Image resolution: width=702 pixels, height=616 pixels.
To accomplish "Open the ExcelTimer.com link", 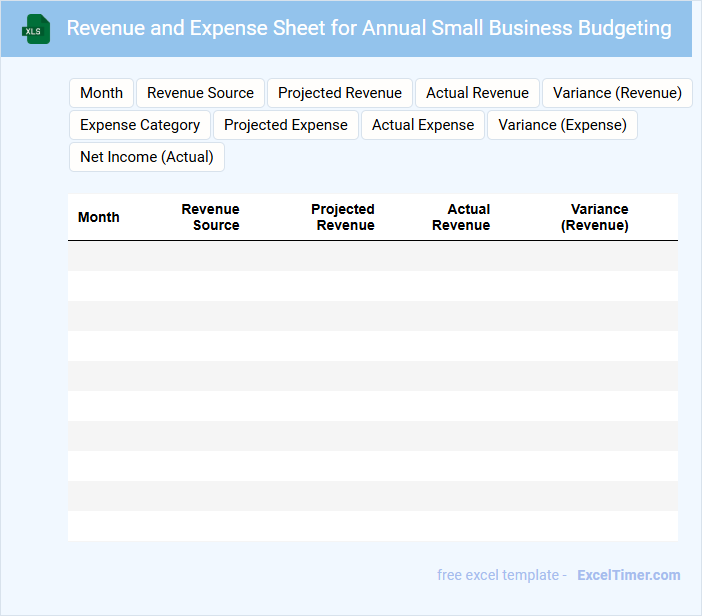I will click(x=628, y=575).
